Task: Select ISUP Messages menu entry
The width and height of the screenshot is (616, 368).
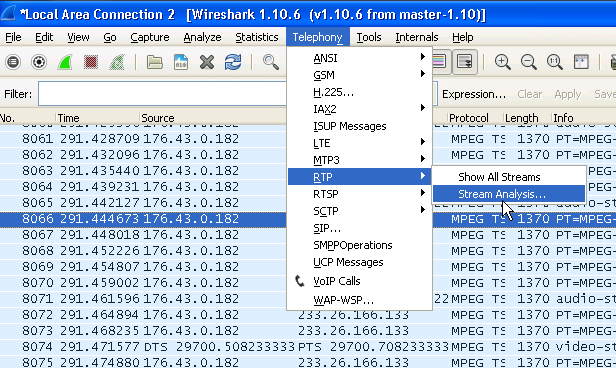Action: click(359, 126)
